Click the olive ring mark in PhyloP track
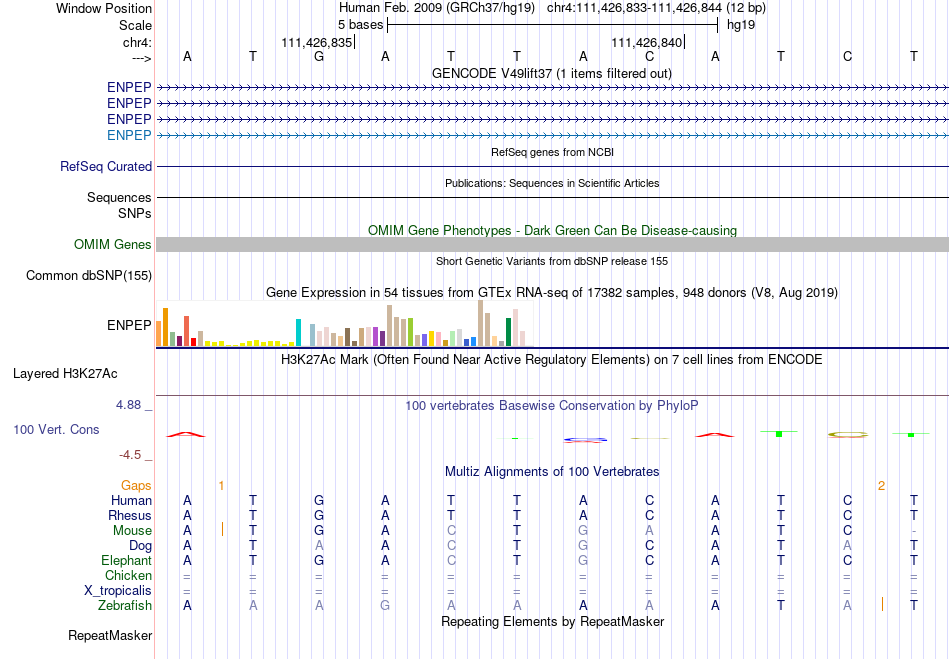This screenshot has height=659, width=950. (848, 434)
